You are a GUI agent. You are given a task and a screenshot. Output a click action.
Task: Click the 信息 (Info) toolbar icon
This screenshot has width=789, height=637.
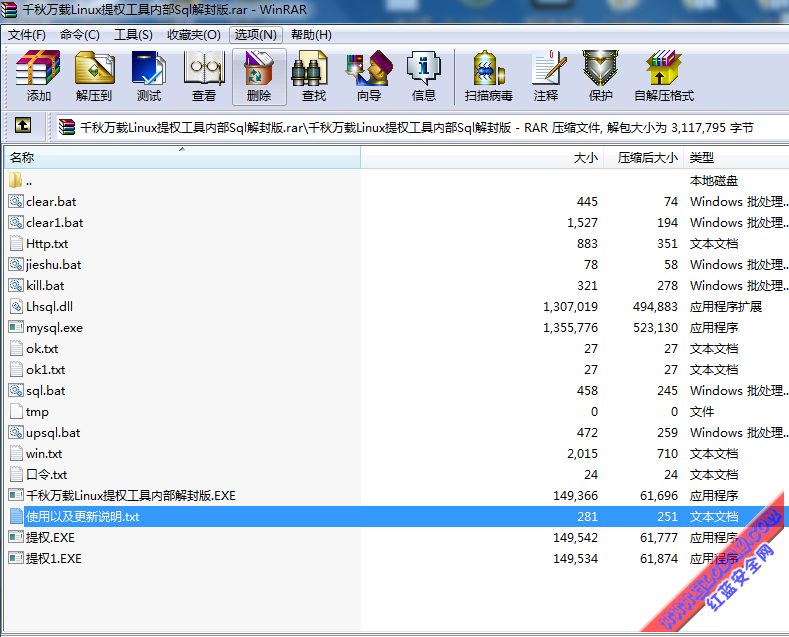tap(424, 76)
